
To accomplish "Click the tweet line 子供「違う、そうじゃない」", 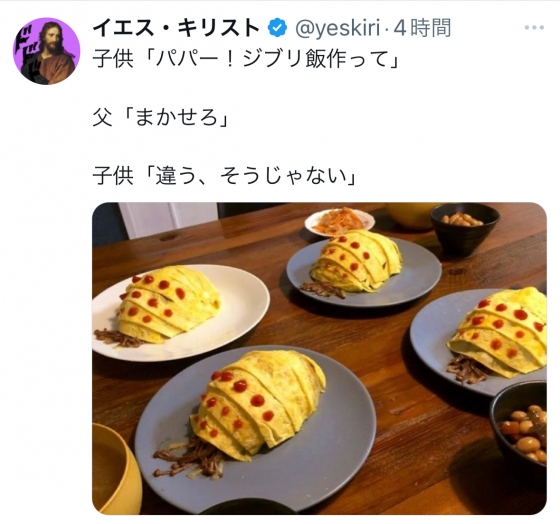I will (x=225, y=176).
